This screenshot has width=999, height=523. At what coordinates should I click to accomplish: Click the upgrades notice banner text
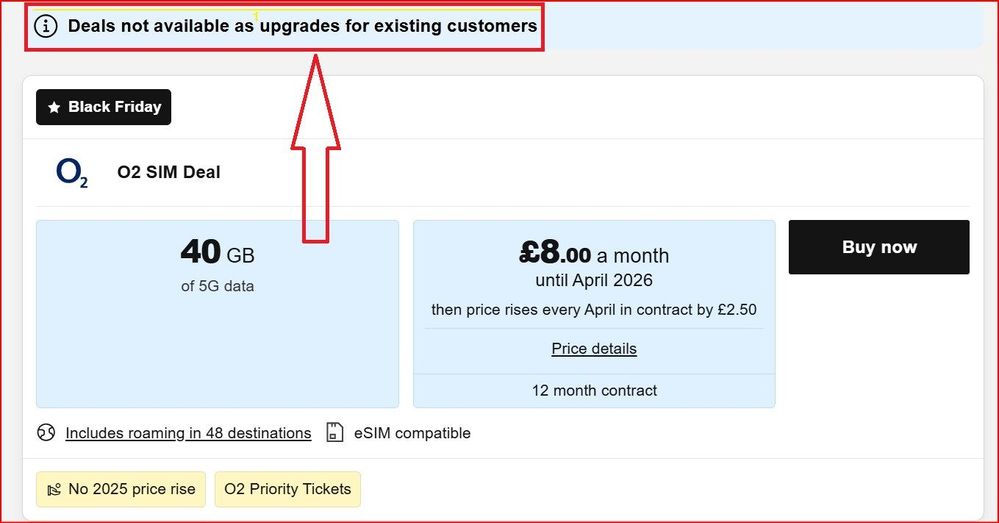(302, 26)
